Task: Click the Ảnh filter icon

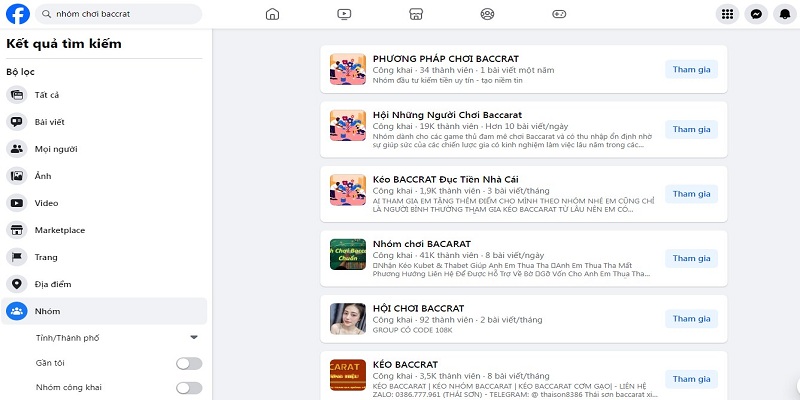Action: pos(17,176)
